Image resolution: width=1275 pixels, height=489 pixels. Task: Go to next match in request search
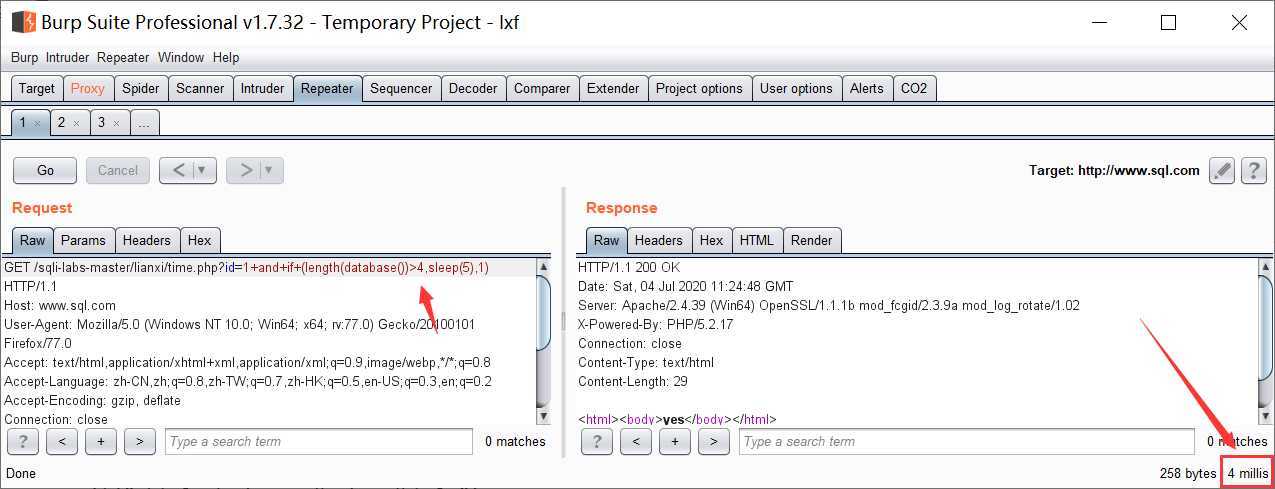[x=140, y=441]
